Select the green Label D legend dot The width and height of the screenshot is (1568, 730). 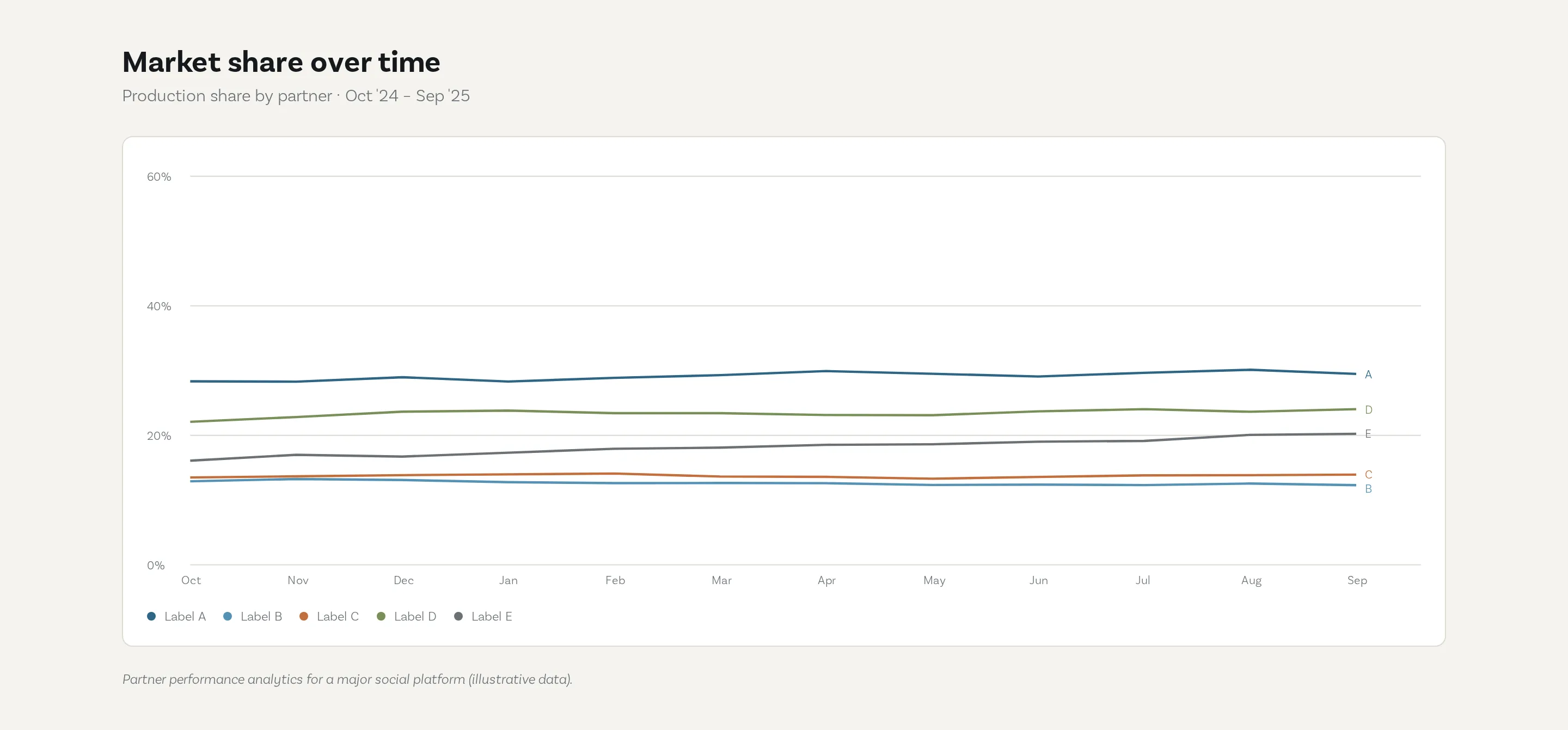381,616
